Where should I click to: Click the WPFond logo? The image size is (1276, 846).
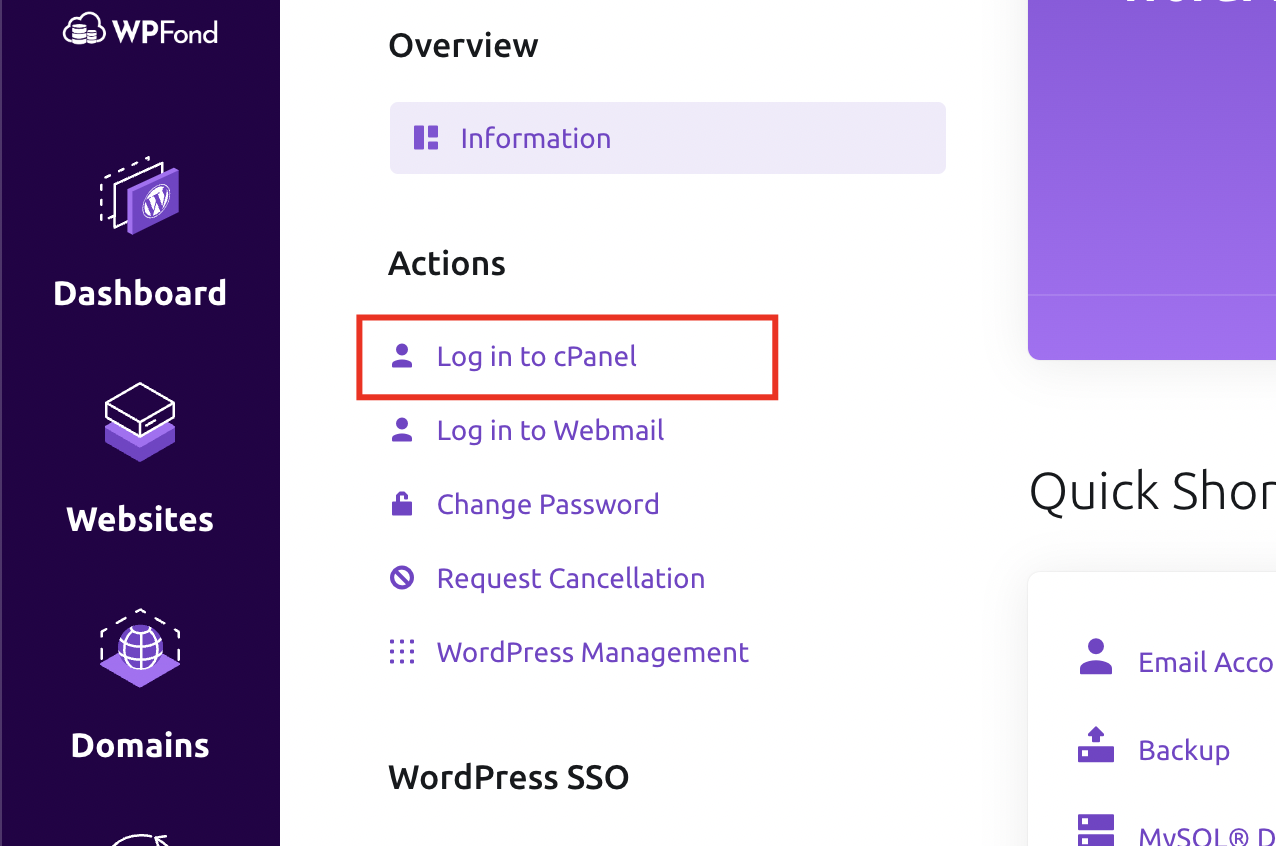(x=140, y=30)
